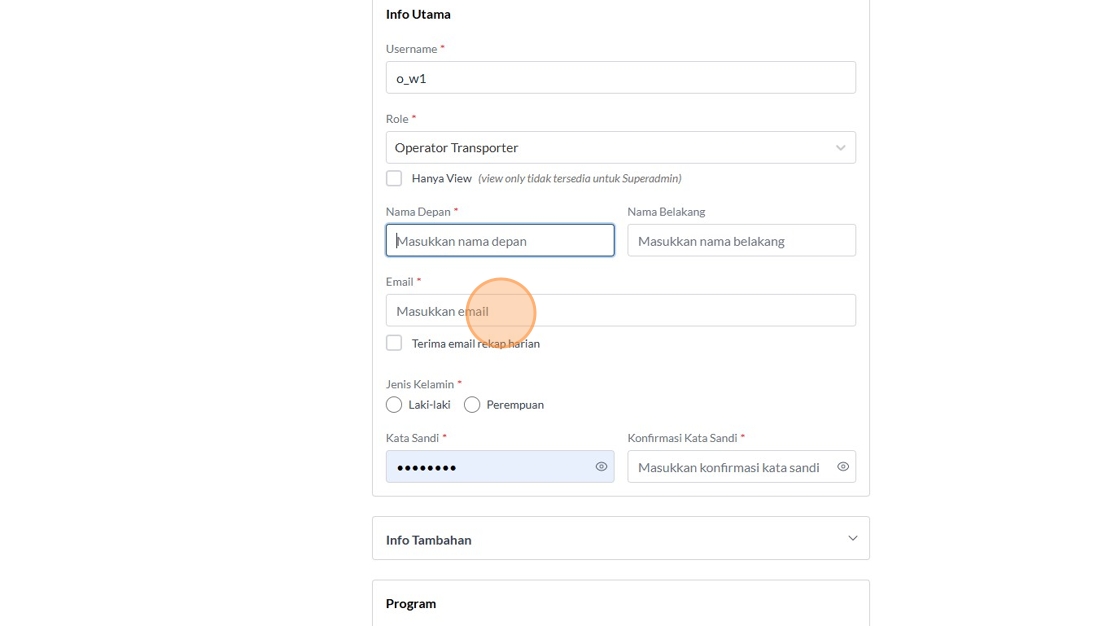Focus the Konfirmasi Kata Sandi input
This screenshot has height=626, width=1120.
click(730, 467)
